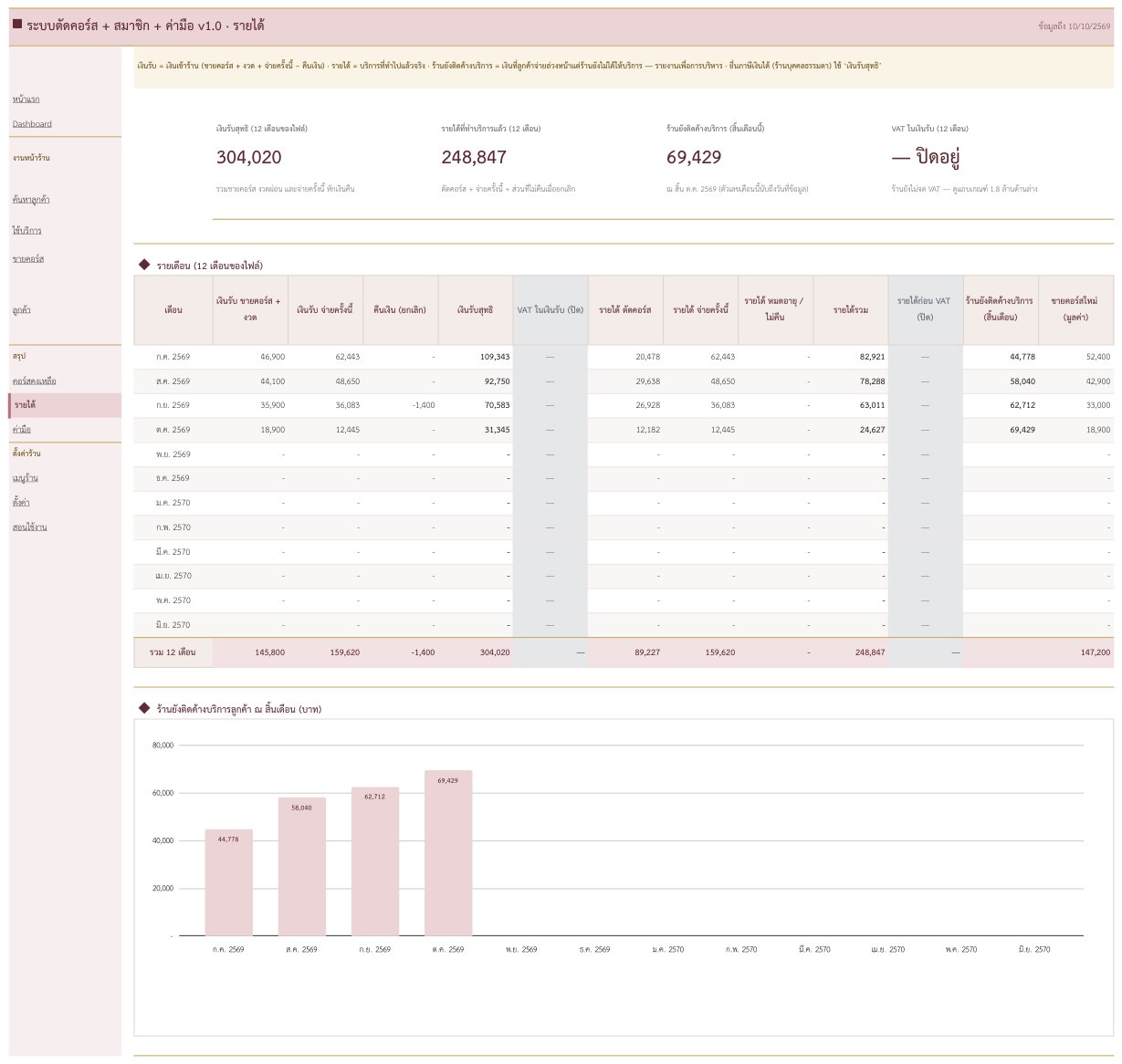Click the เดือน column header

(x=173, y=310)
